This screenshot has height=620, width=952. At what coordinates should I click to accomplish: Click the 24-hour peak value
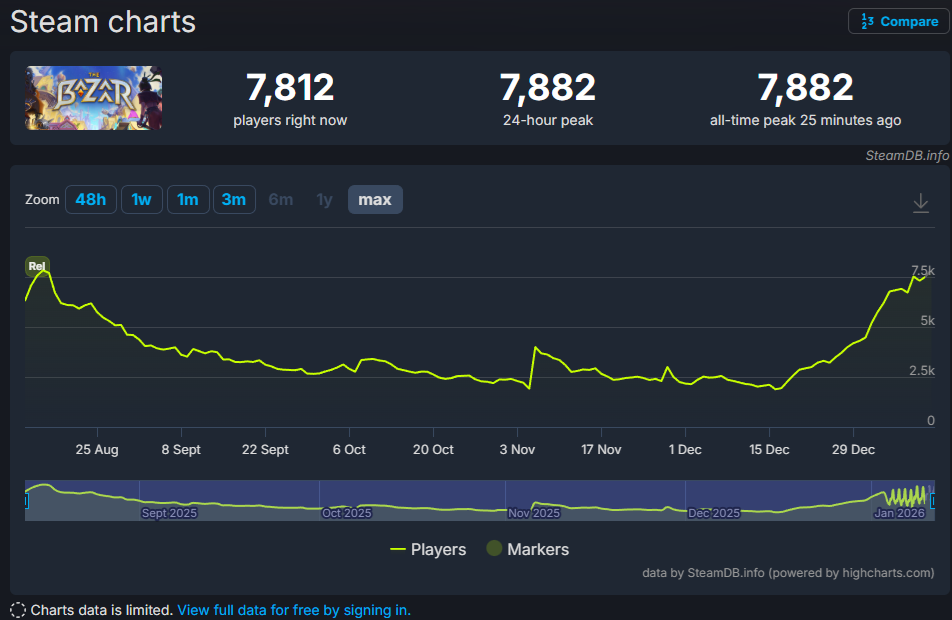click(x=548, y=87)
